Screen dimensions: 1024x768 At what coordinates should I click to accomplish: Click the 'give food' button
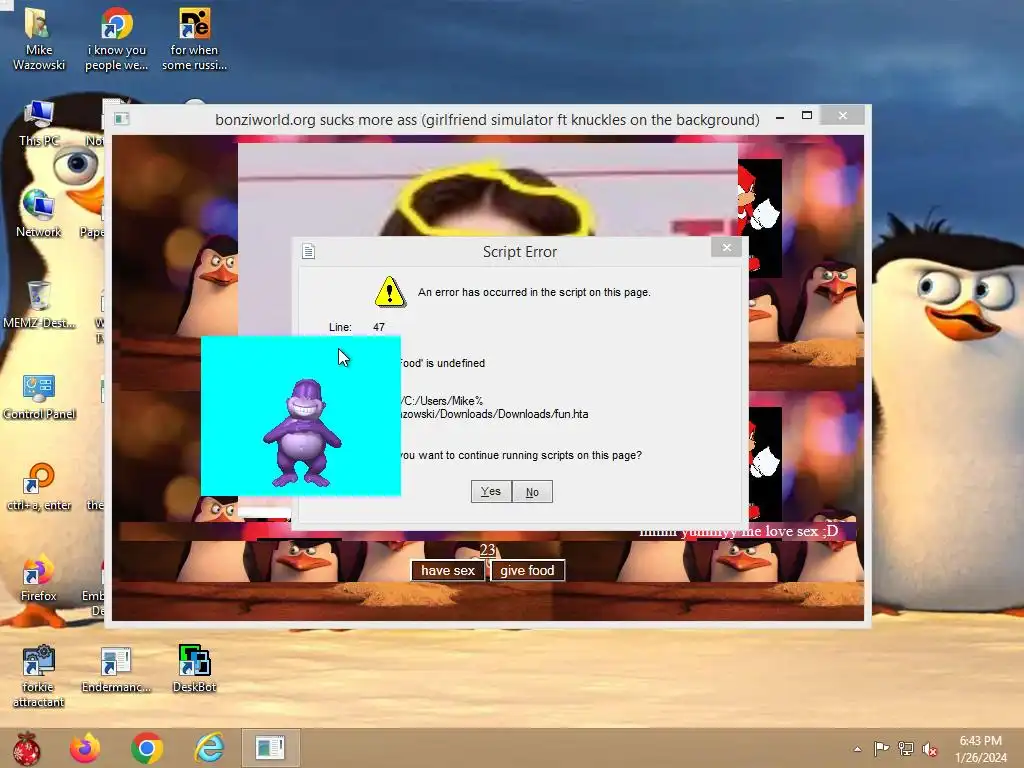528,571
